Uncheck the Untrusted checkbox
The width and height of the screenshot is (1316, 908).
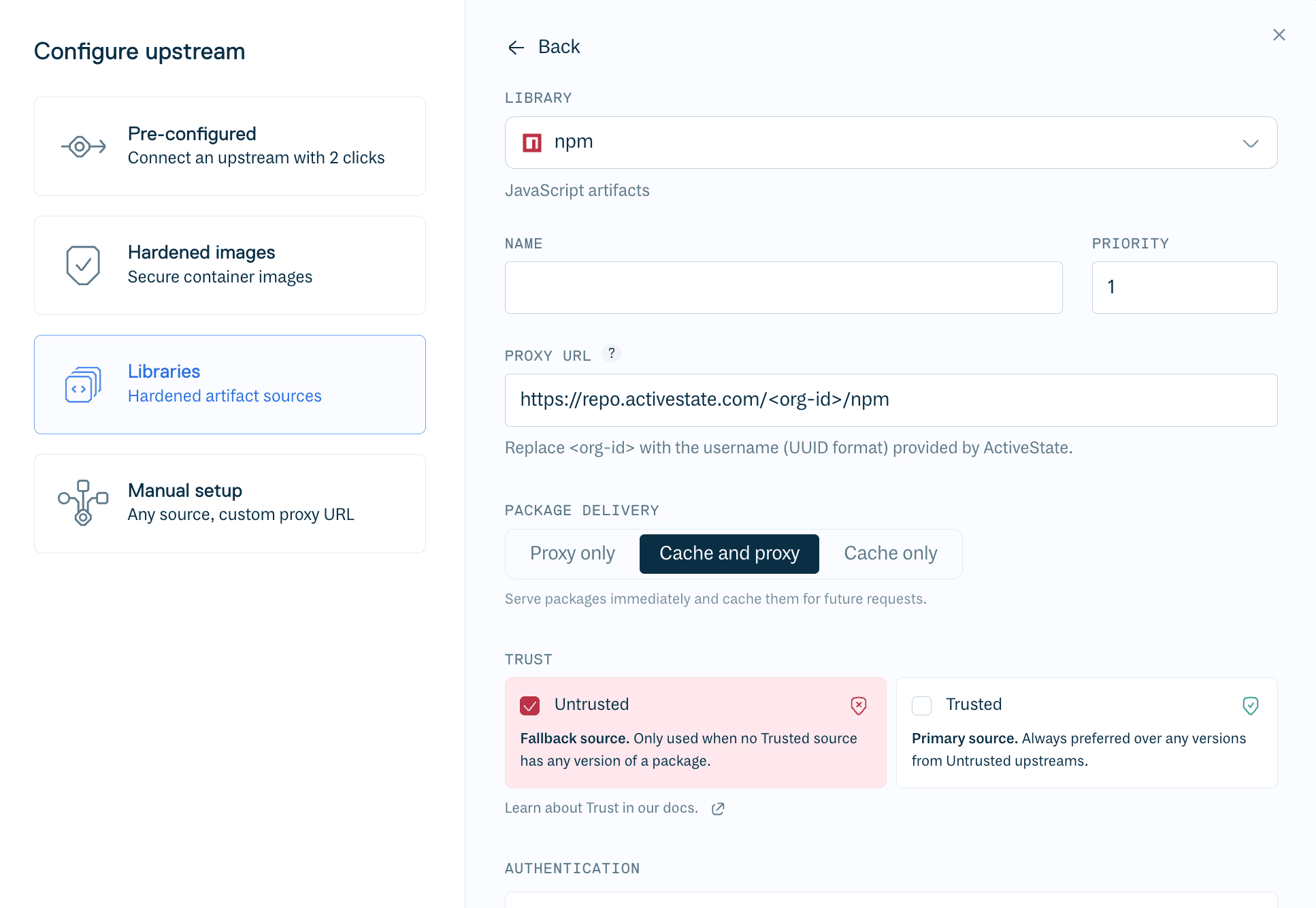[529, 705]
